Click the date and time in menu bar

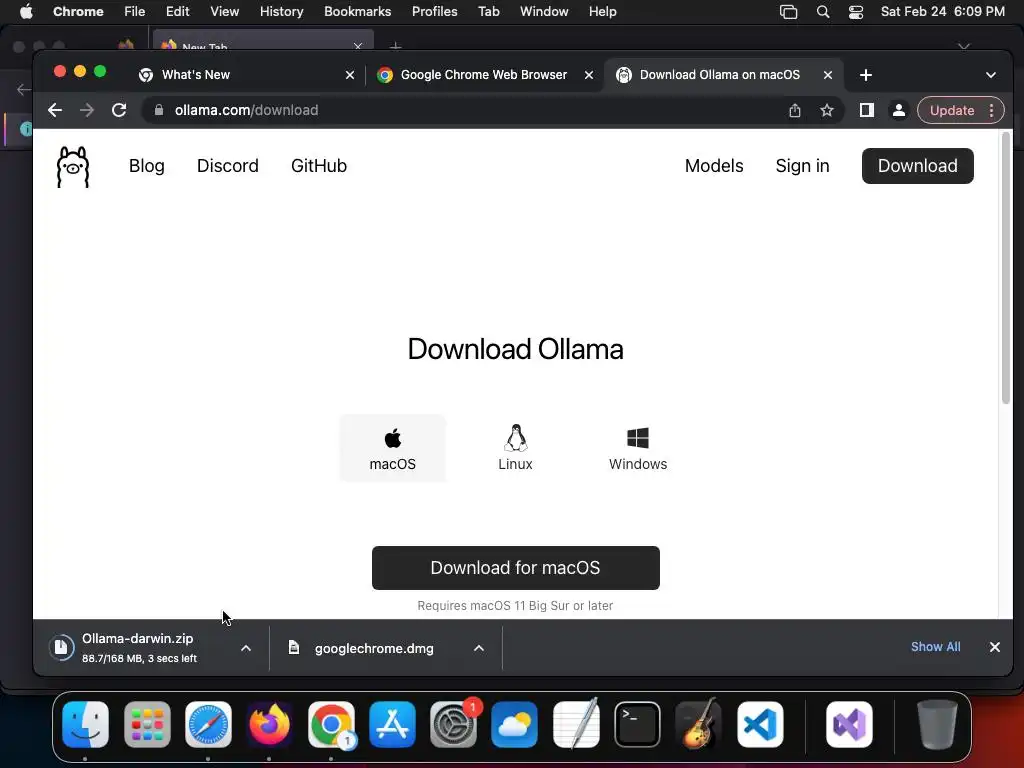942,12
